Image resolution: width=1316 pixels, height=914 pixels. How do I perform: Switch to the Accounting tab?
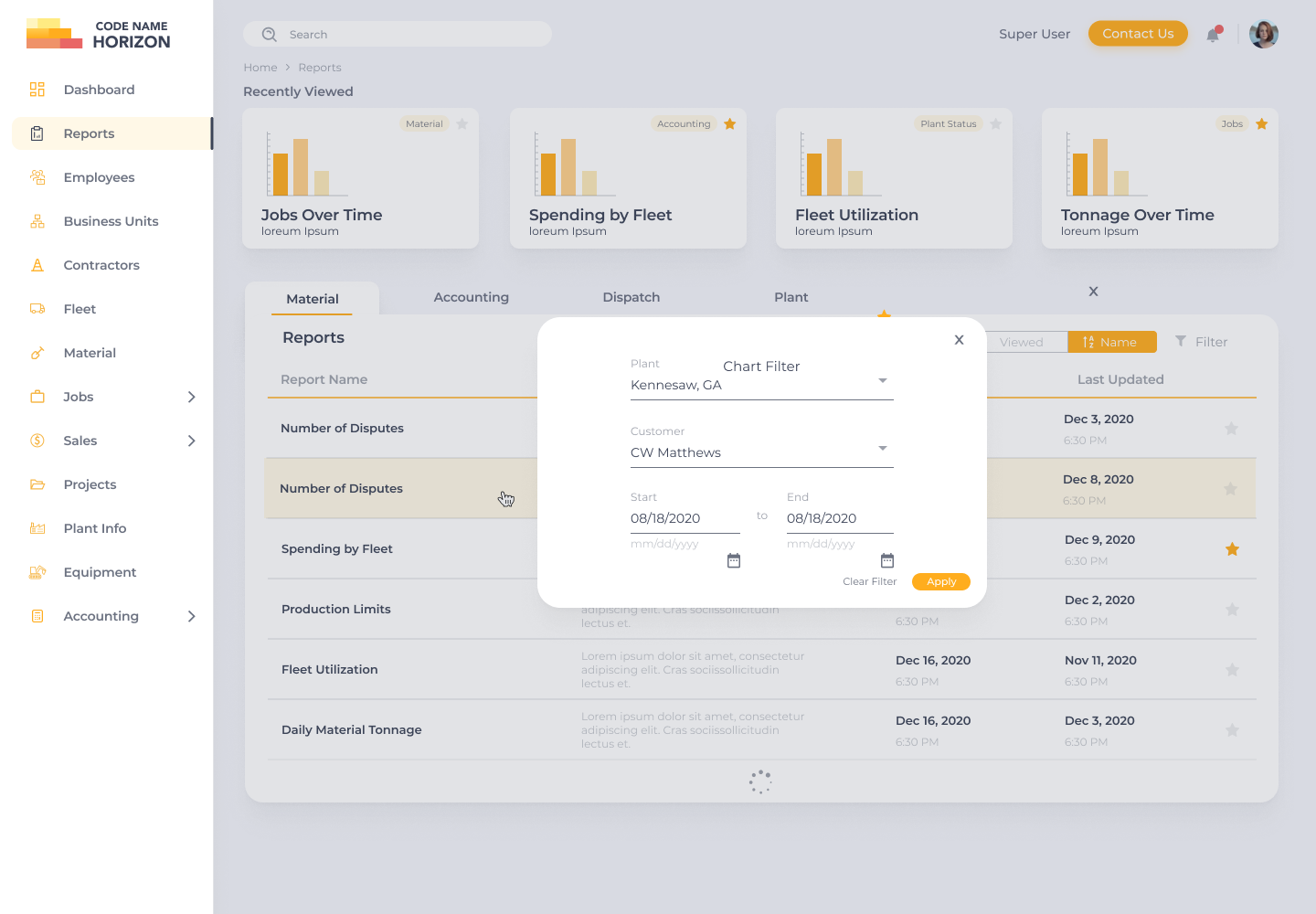coord(471,297)
